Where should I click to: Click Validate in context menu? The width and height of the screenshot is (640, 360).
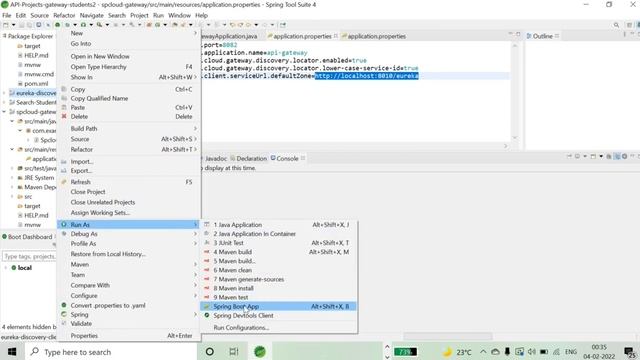click(129, 323)
